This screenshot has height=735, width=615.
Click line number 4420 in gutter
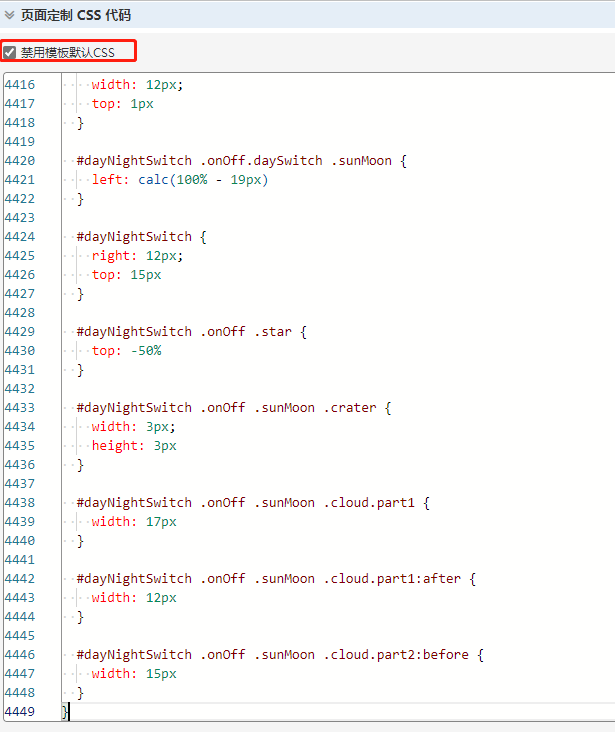20,161
